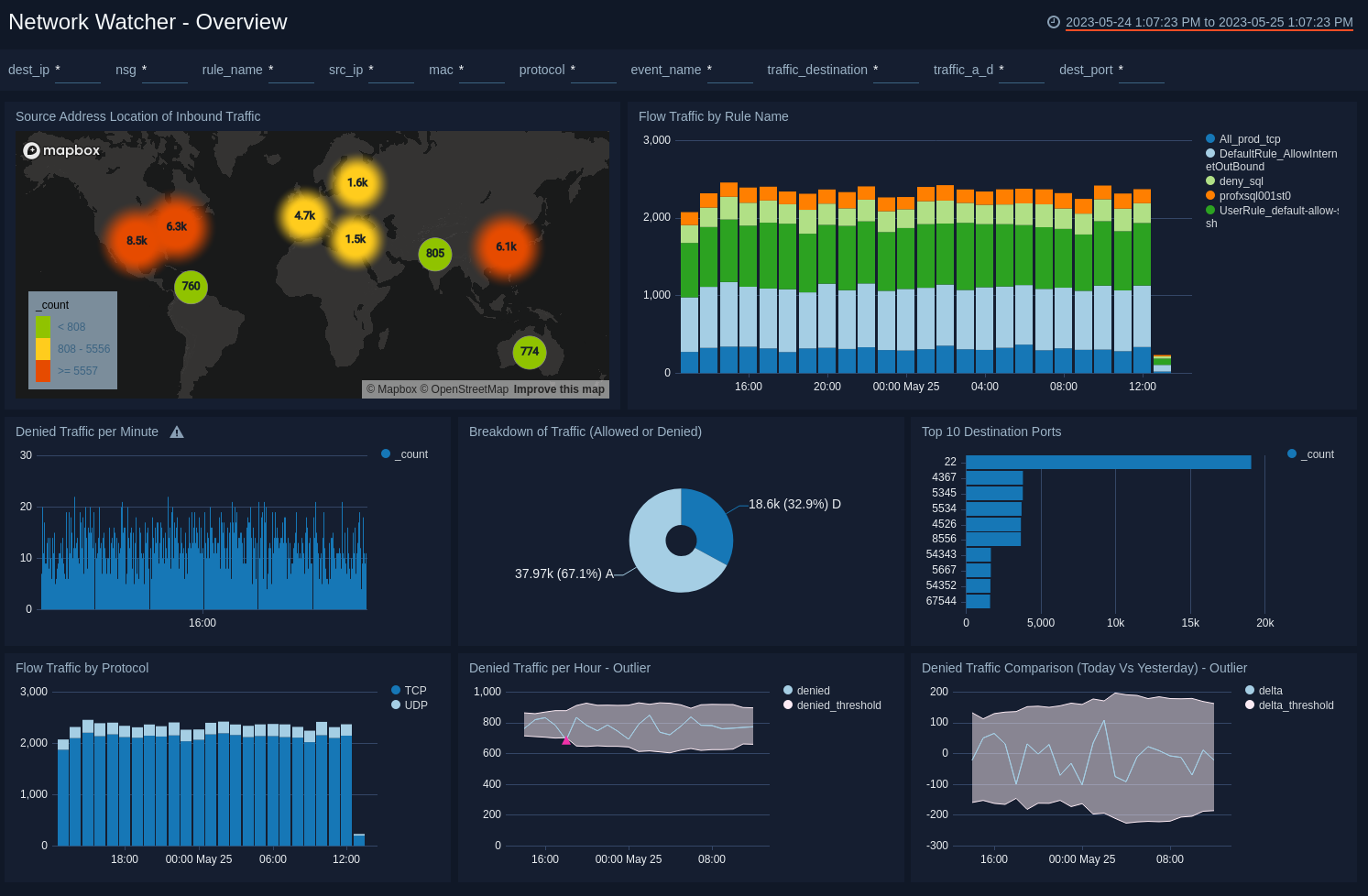Click the Denied slice of the pie chart
This screenshot has height=896, width=1368.
click(x=712, y=522)
